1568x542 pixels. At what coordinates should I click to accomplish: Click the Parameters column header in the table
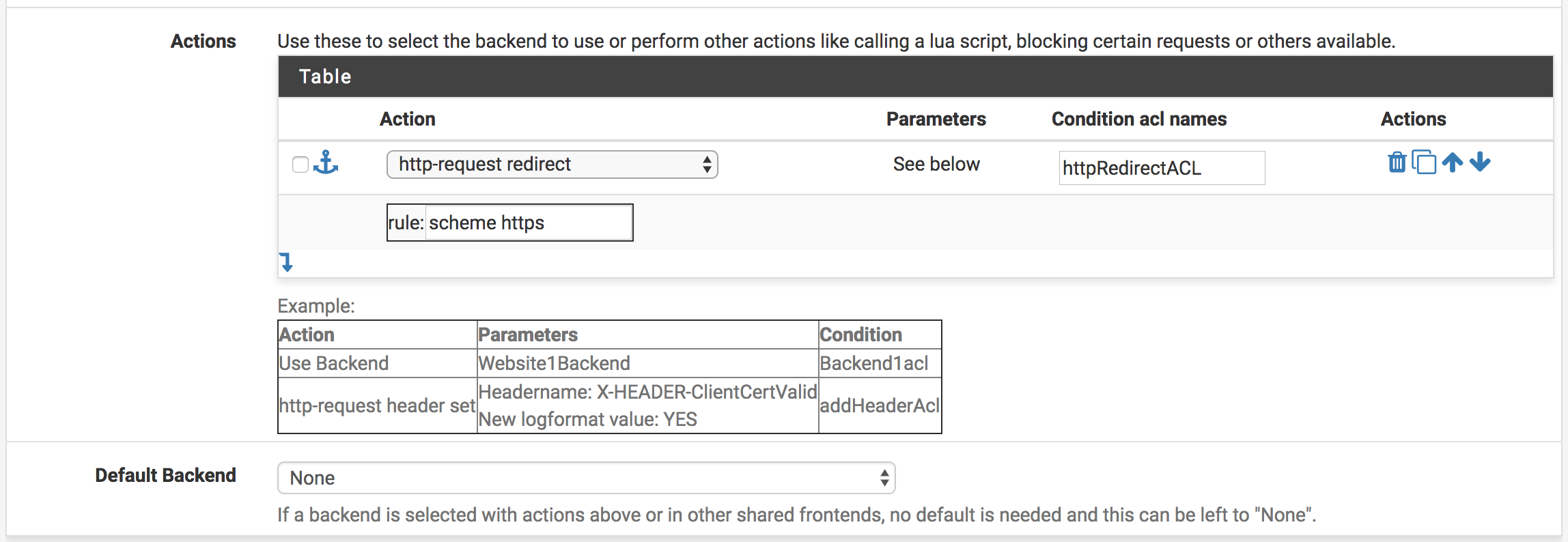point(936,119)
